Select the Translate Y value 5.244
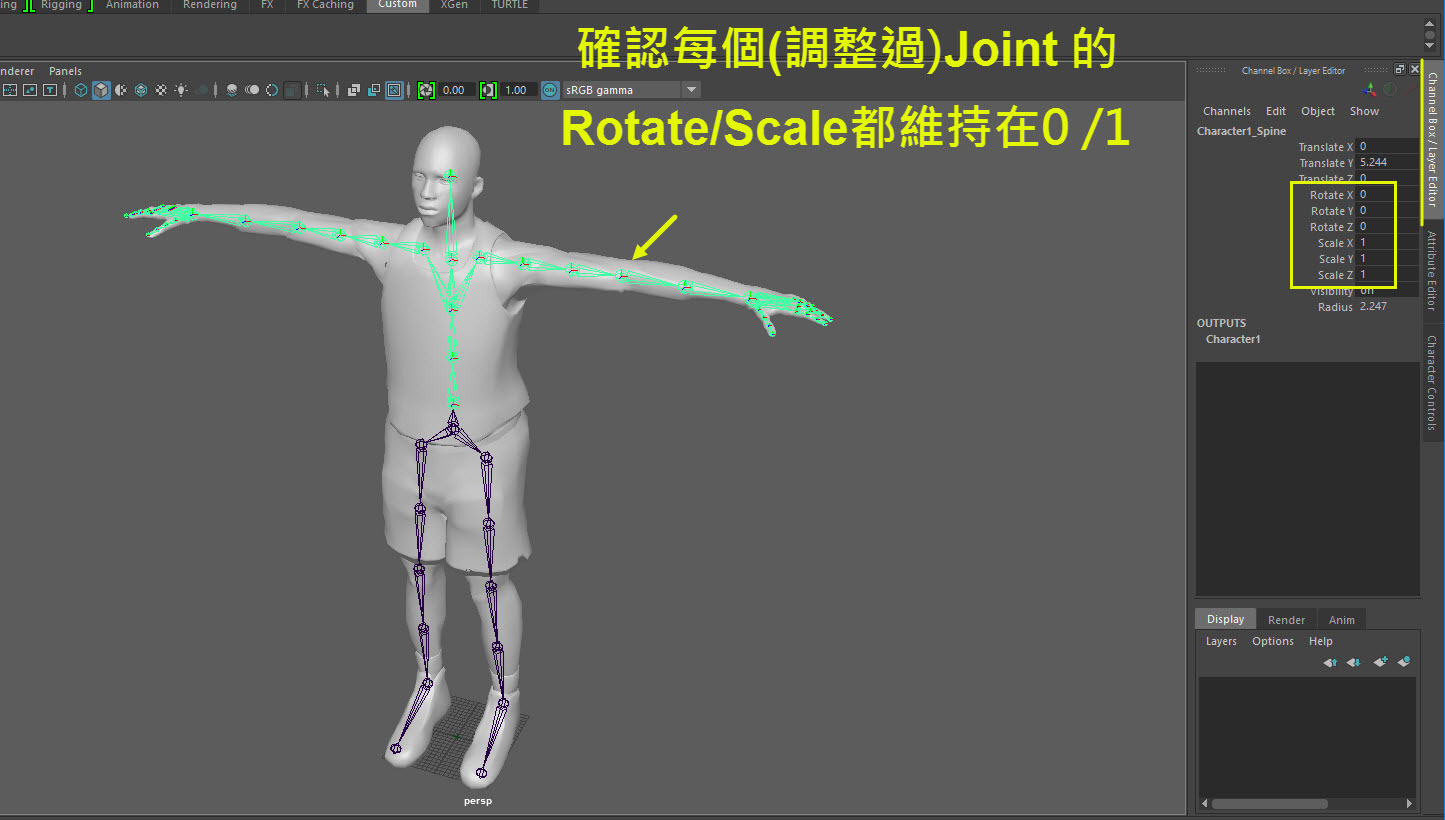1445x820 pixels. 1387,163
